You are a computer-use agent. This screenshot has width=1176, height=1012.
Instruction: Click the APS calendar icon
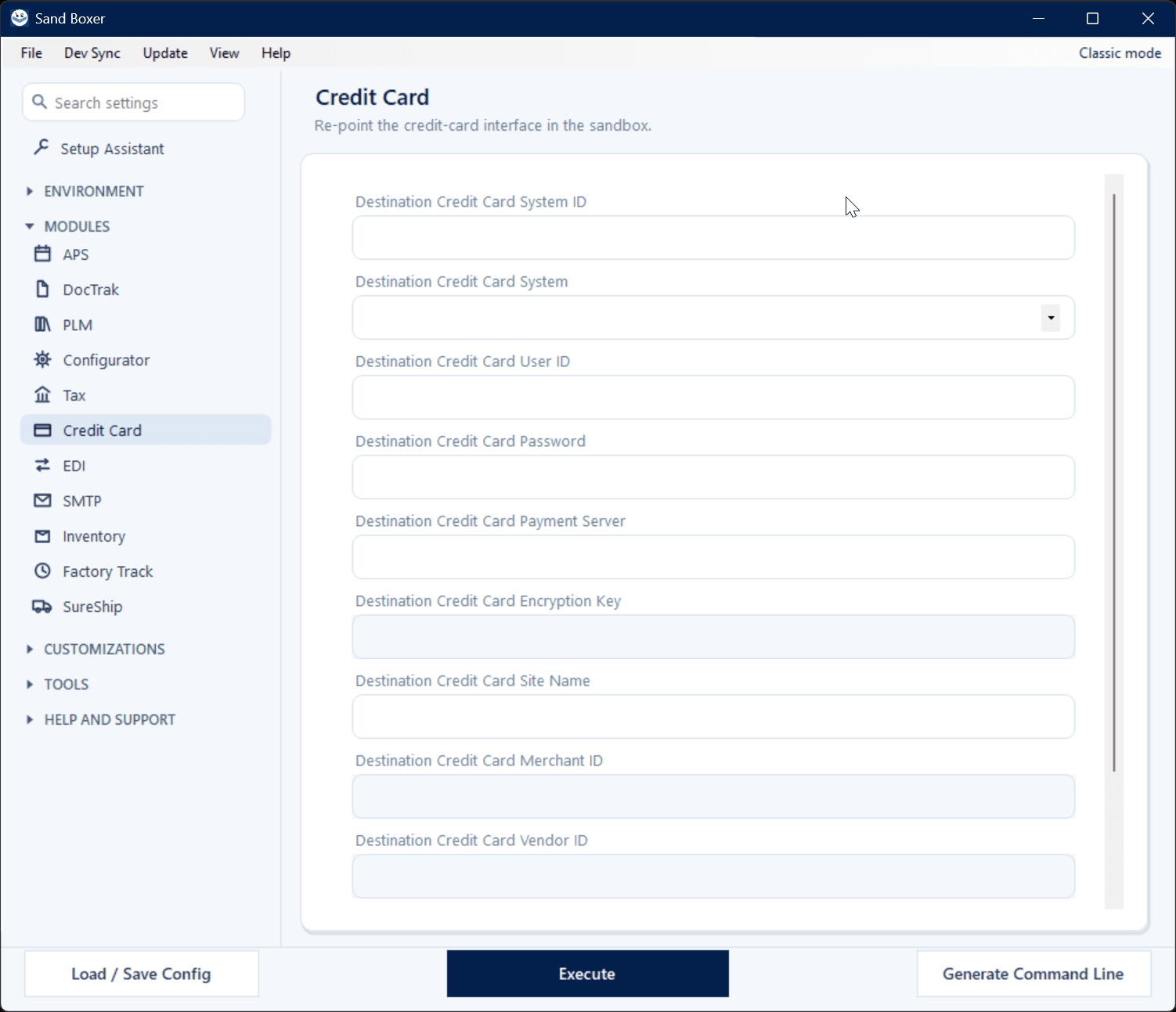(x=42, y=254)
